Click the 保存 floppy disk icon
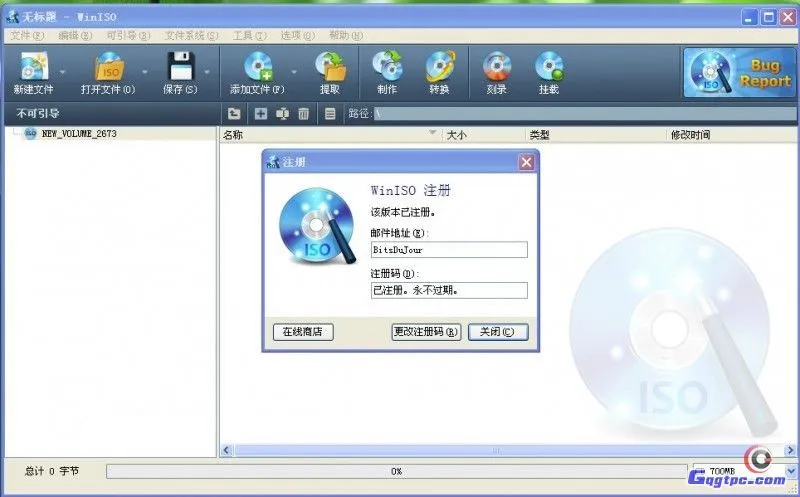The height and width of the screenshot is (497, 800). (x=181, y=66)
